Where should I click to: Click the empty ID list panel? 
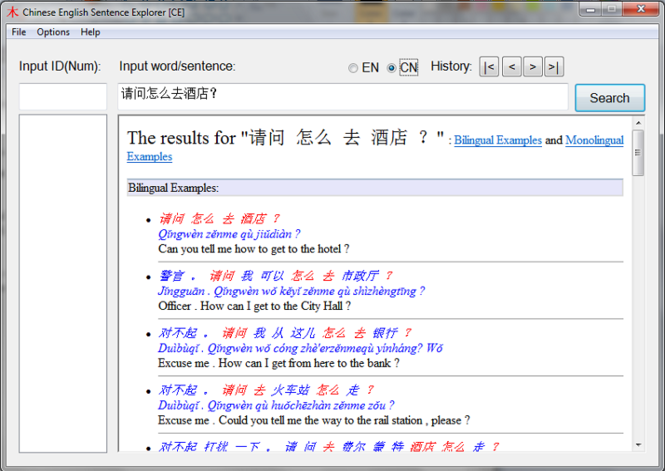pos(63,283)
